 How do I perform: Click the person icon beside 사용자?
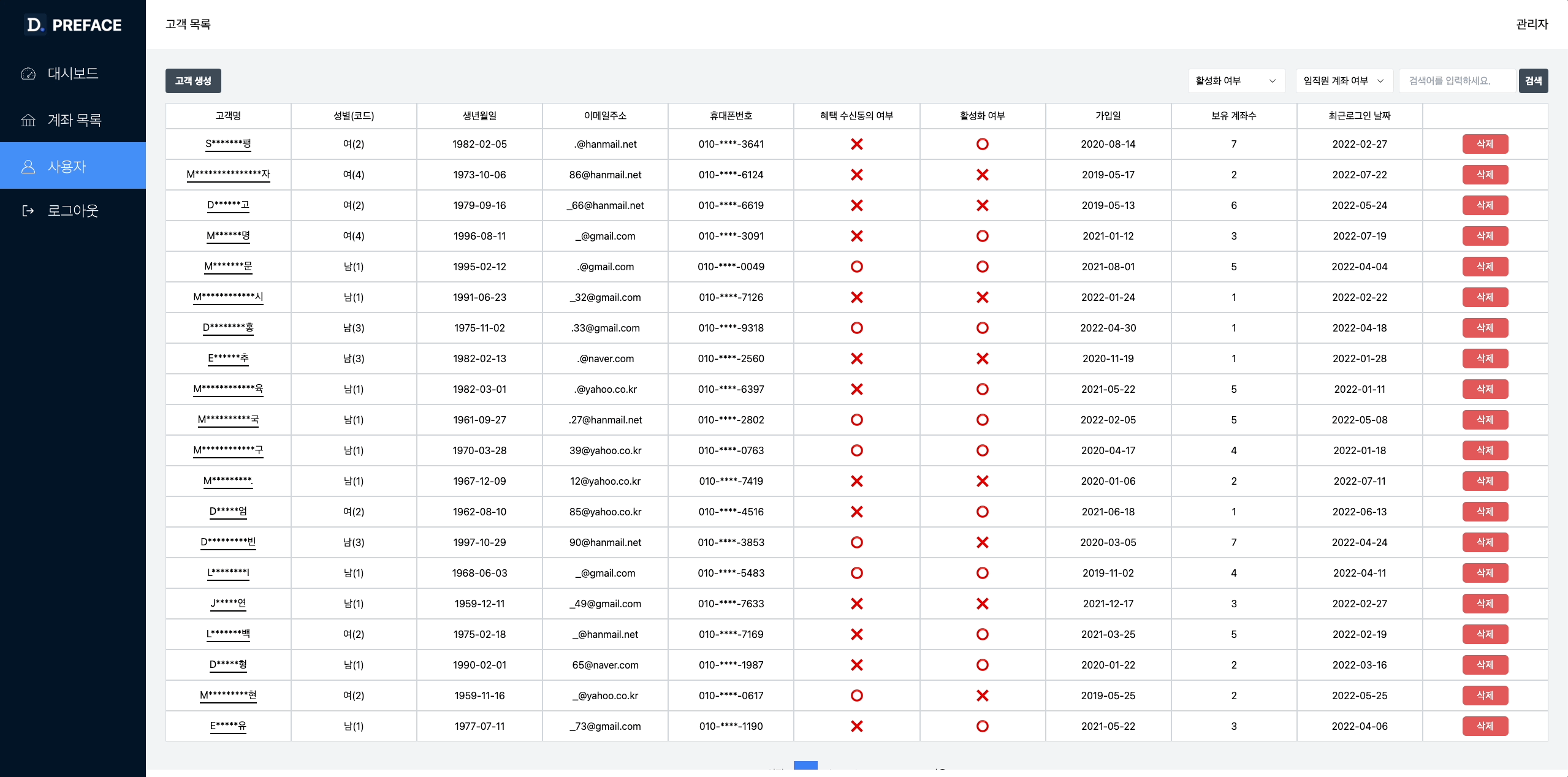pyautogui.click(x=28, y=165)
